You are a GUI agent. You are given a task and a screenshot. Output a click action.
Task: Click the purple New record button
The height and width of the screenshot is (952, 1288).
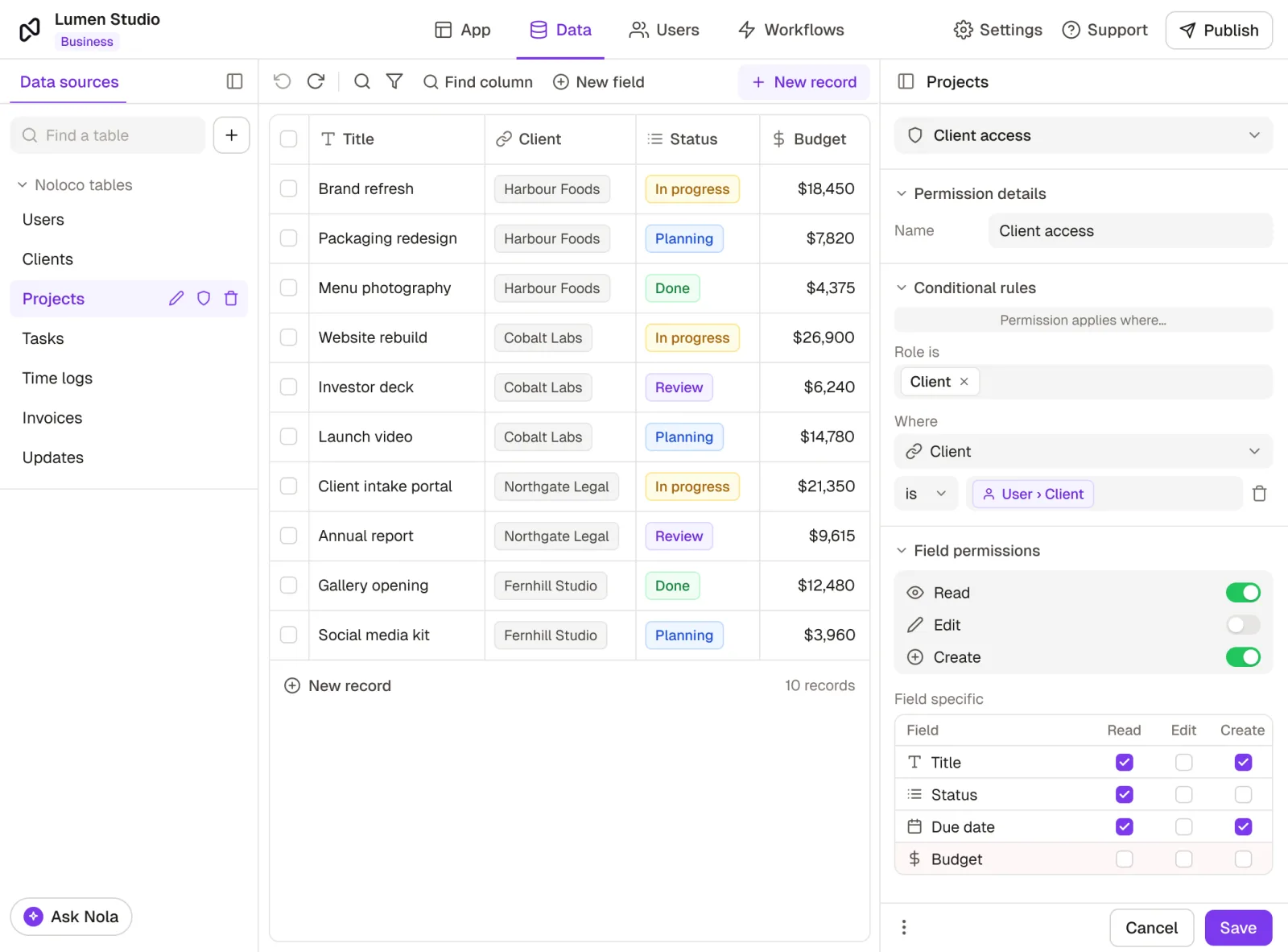click(803, 82)
